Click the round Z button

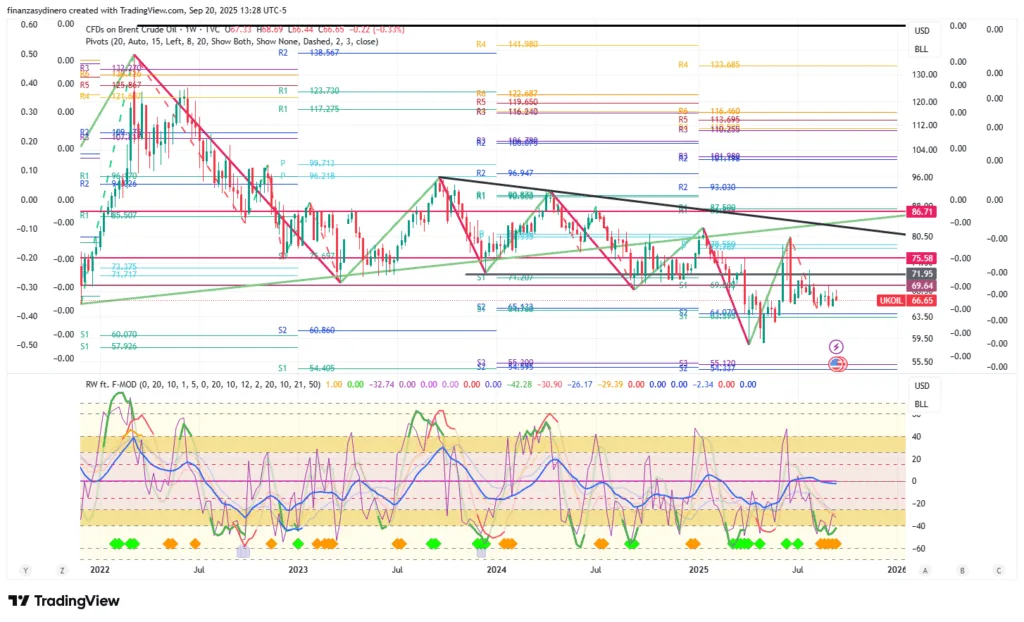coord(62,570)
